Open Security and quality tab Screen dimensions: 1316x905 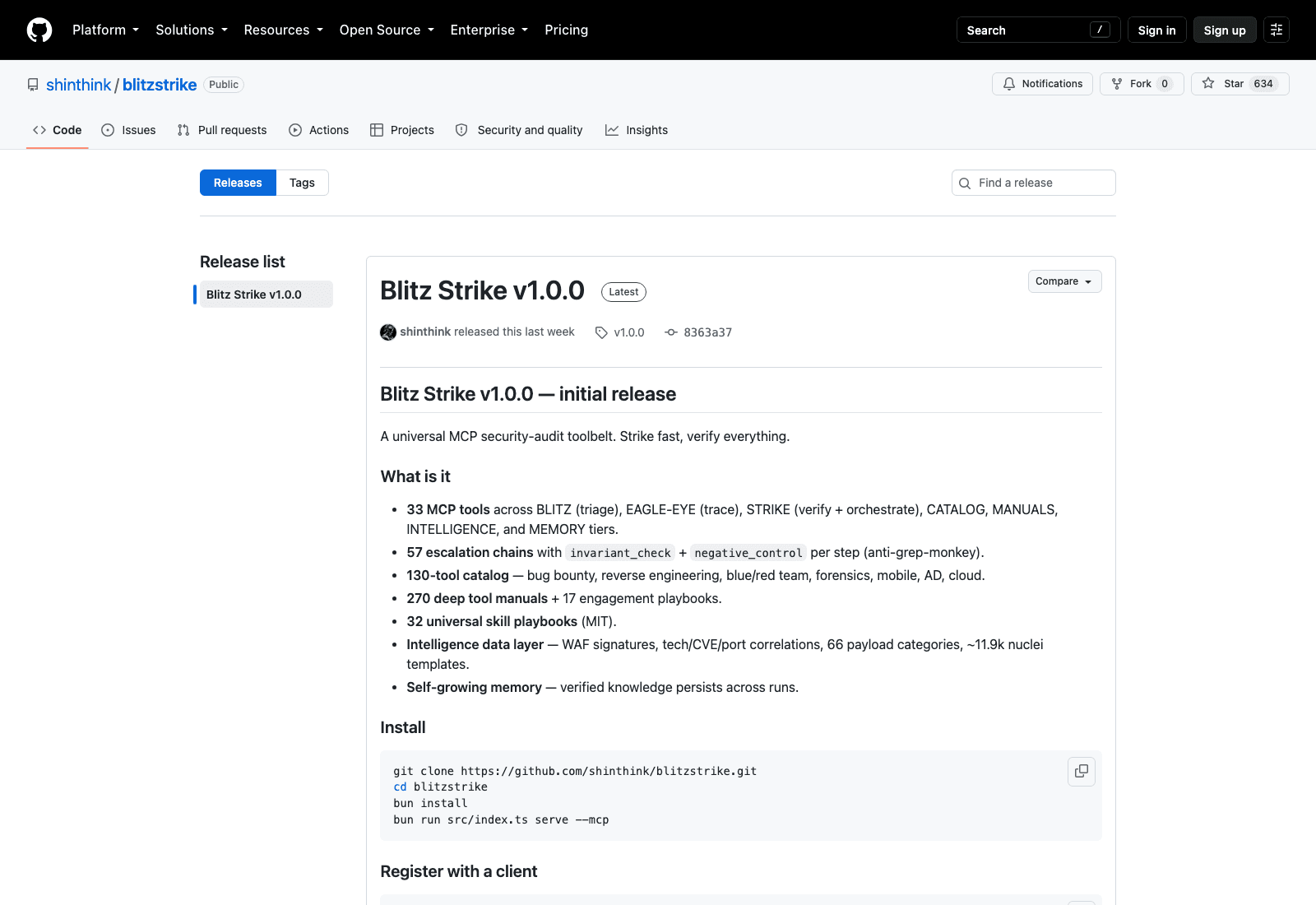pos(519,130)
